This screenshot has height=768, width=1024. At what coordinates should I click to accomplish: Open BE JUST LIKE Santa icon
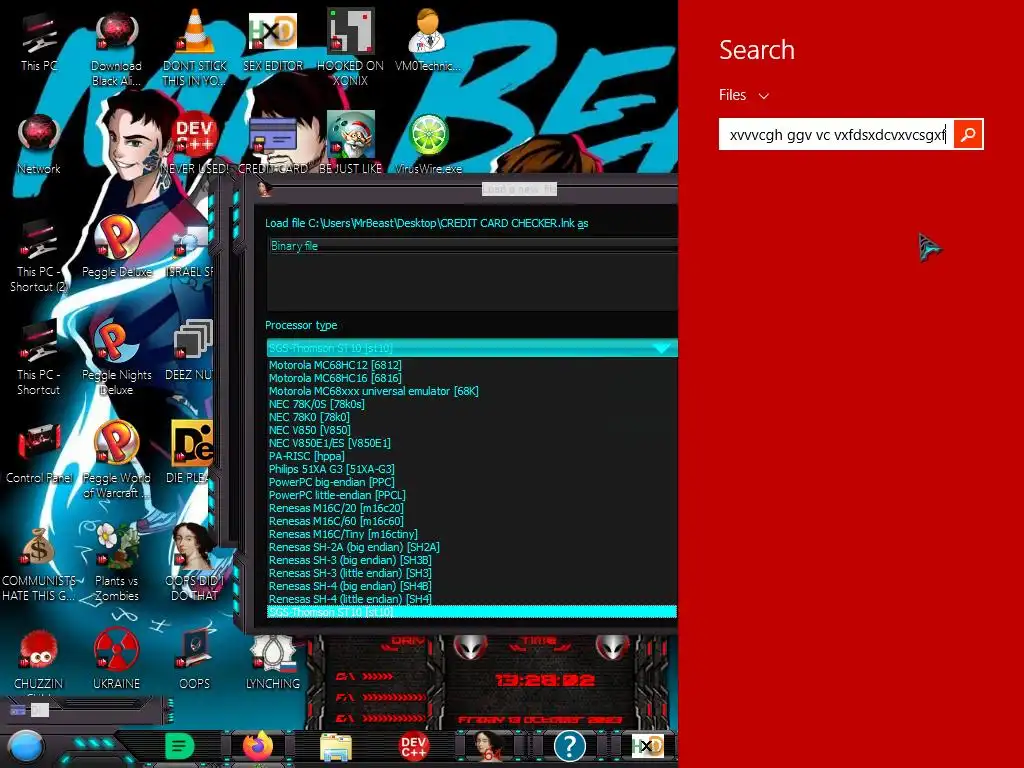tap(351, 144)
